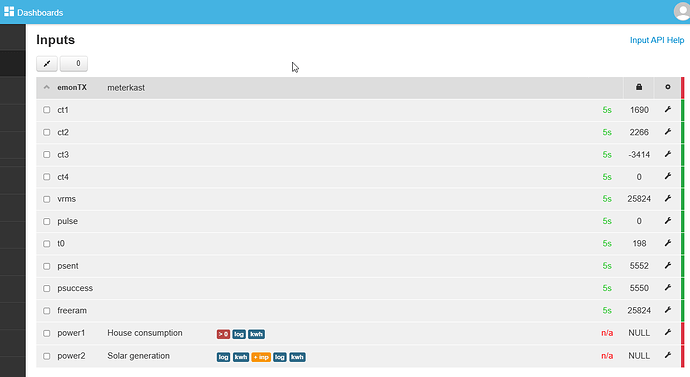Click the freeram input name
The height and width of the screenshot is (377, 690).
[x=72, y=311]
